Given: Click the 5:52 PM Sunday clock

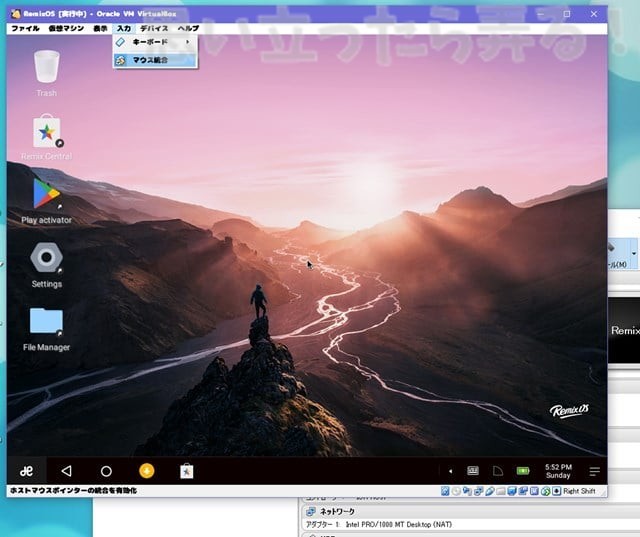Looking at the screenshot, I should pos(558,471).
